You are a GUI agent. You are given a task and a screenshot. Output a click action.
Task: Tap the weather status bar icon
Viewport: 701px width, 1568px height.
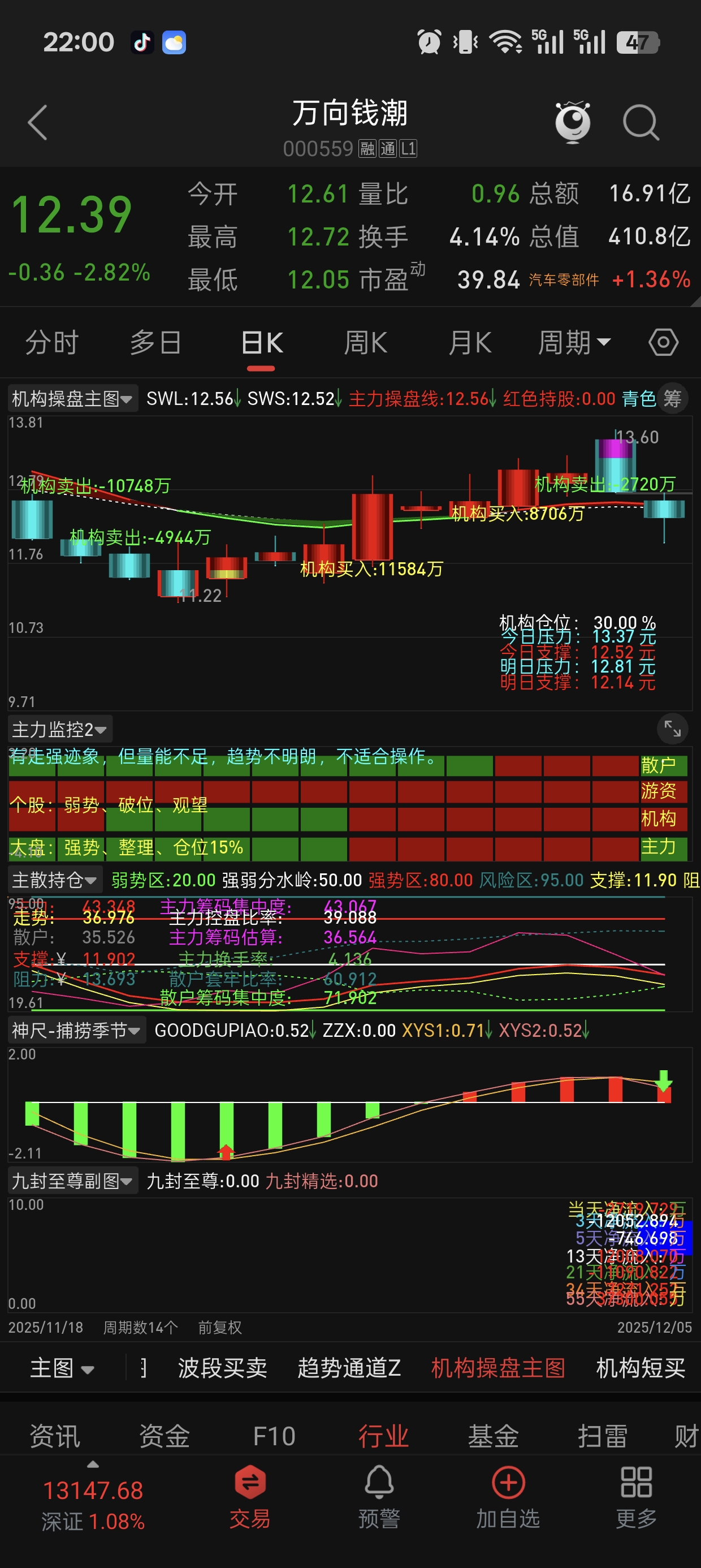click(x=174, y=42)
